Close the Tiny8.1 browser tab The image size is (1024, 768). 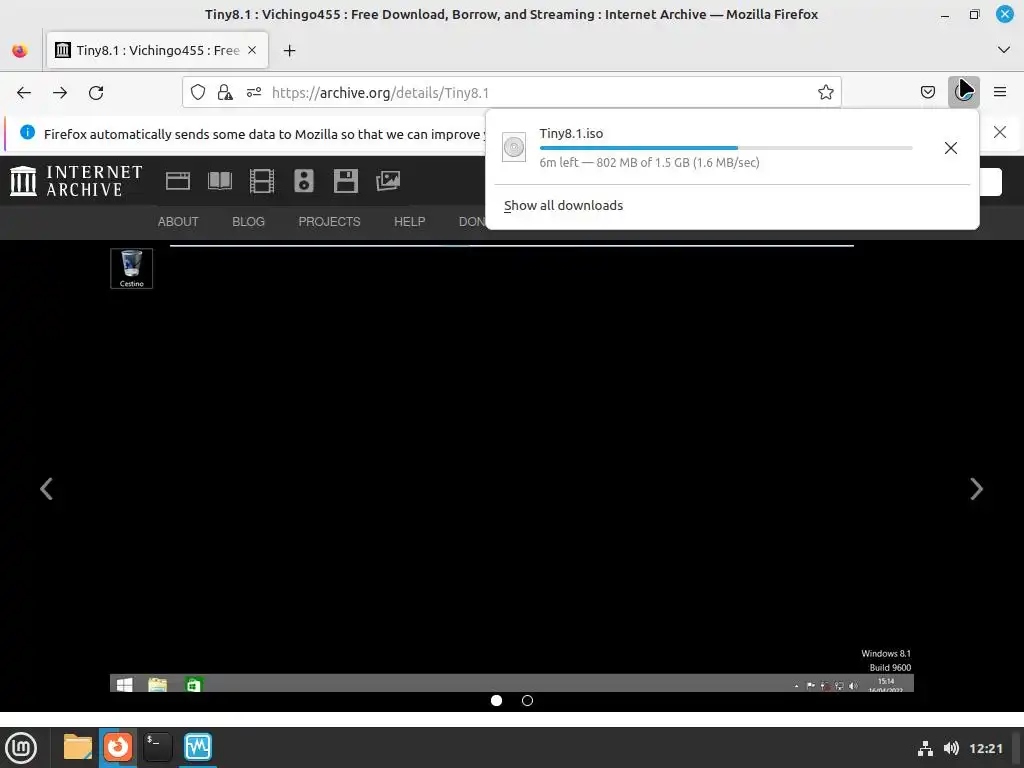pyautogui.click(x=252, y=50)
